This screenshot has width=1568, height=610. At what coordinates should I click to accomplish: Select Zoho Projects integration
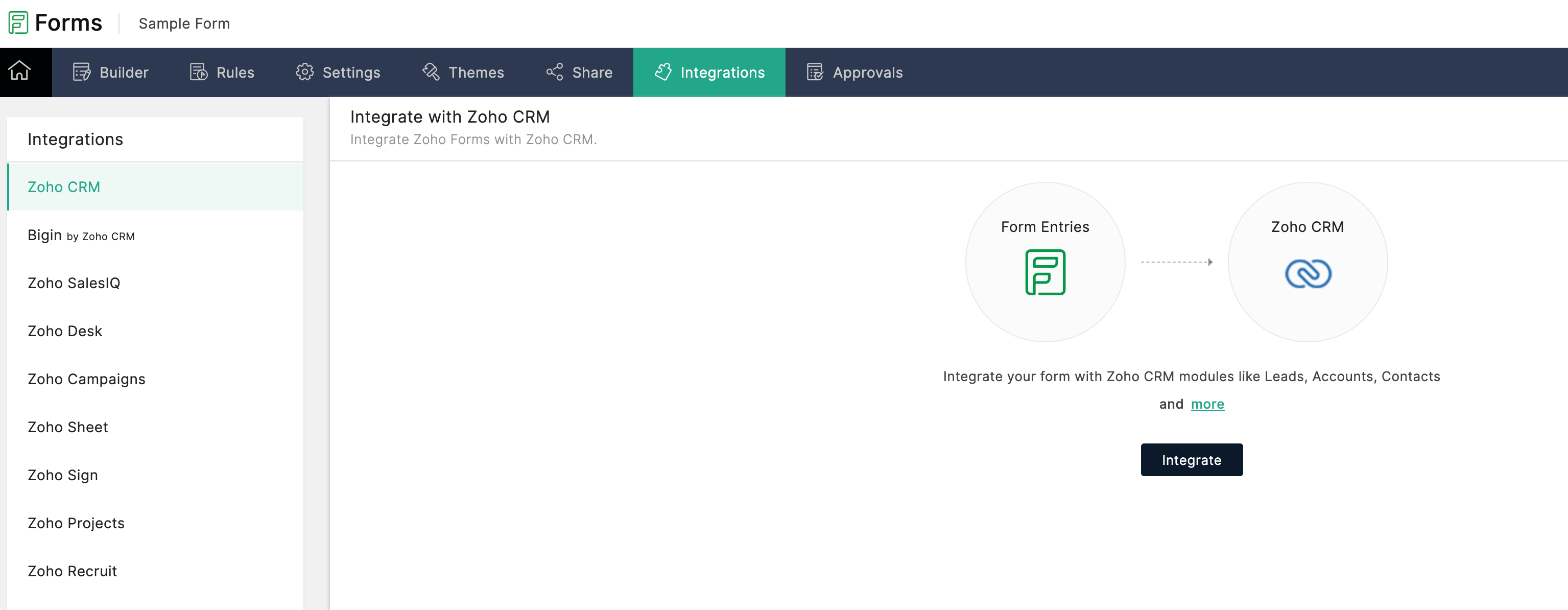click(x=155, y=524)
